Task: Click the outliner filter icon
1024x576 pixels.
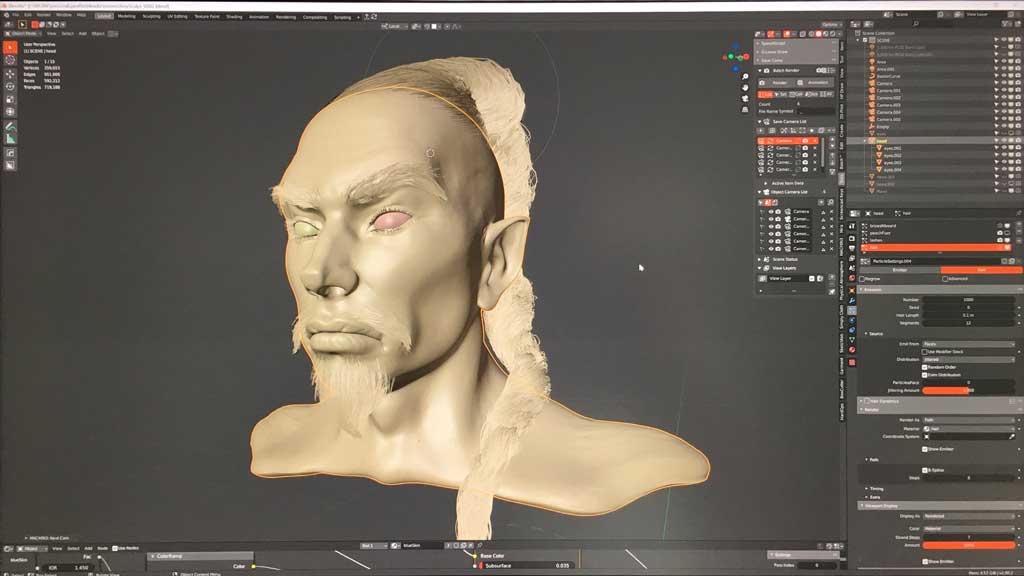Action: coord(1006,24)
